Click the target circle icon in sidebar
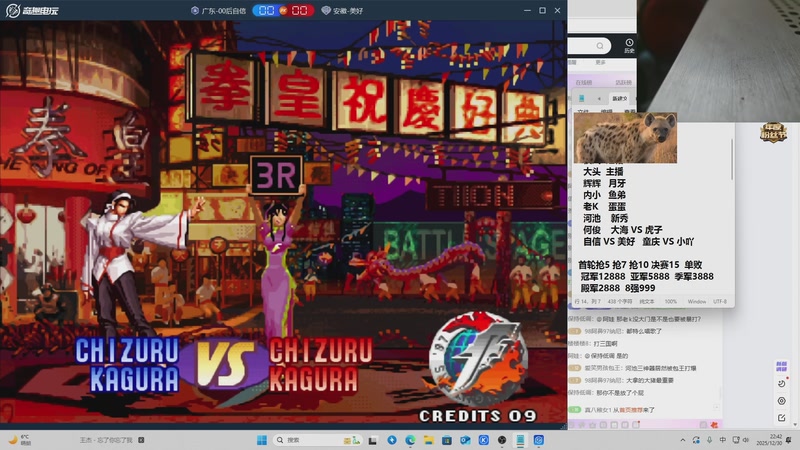Viewport: 800px width, 450px height. [x=782, y=401]
